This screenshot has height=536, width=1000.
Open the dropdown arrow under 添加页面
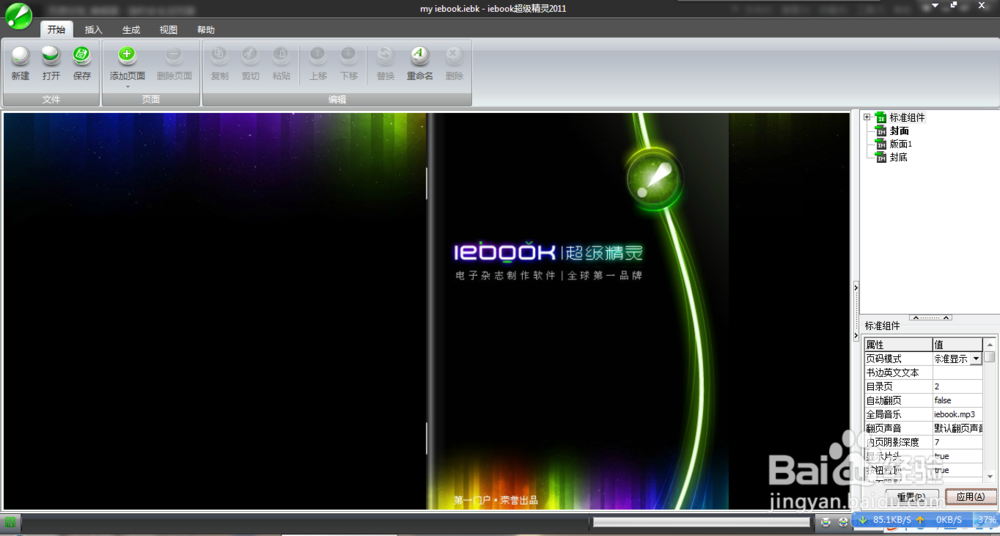[128, 86]
